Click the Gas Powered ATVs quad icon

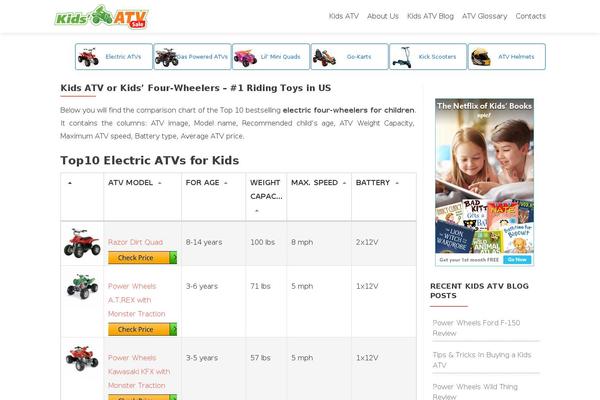point(166,57)
